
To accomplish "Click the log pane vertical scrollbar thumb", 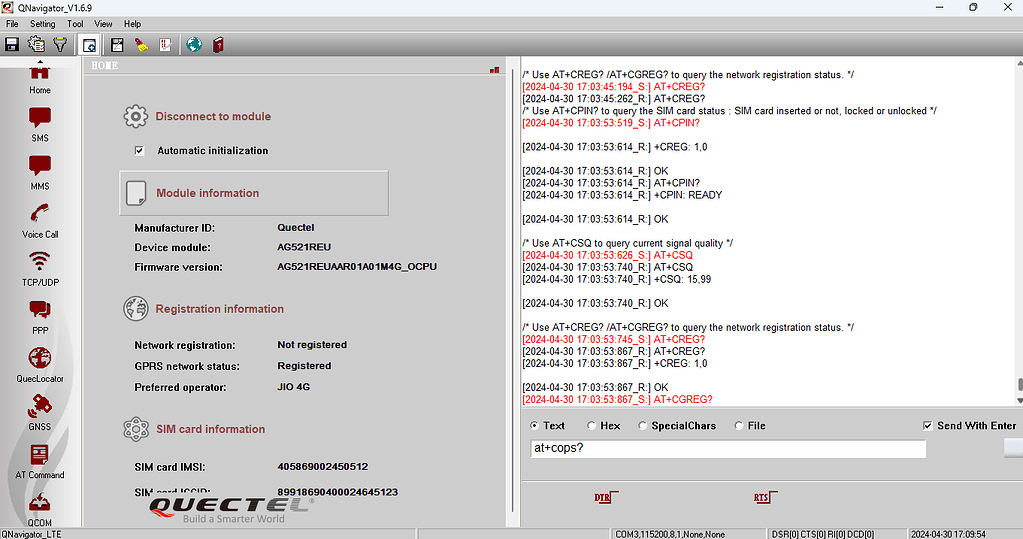I will 1020,384.
